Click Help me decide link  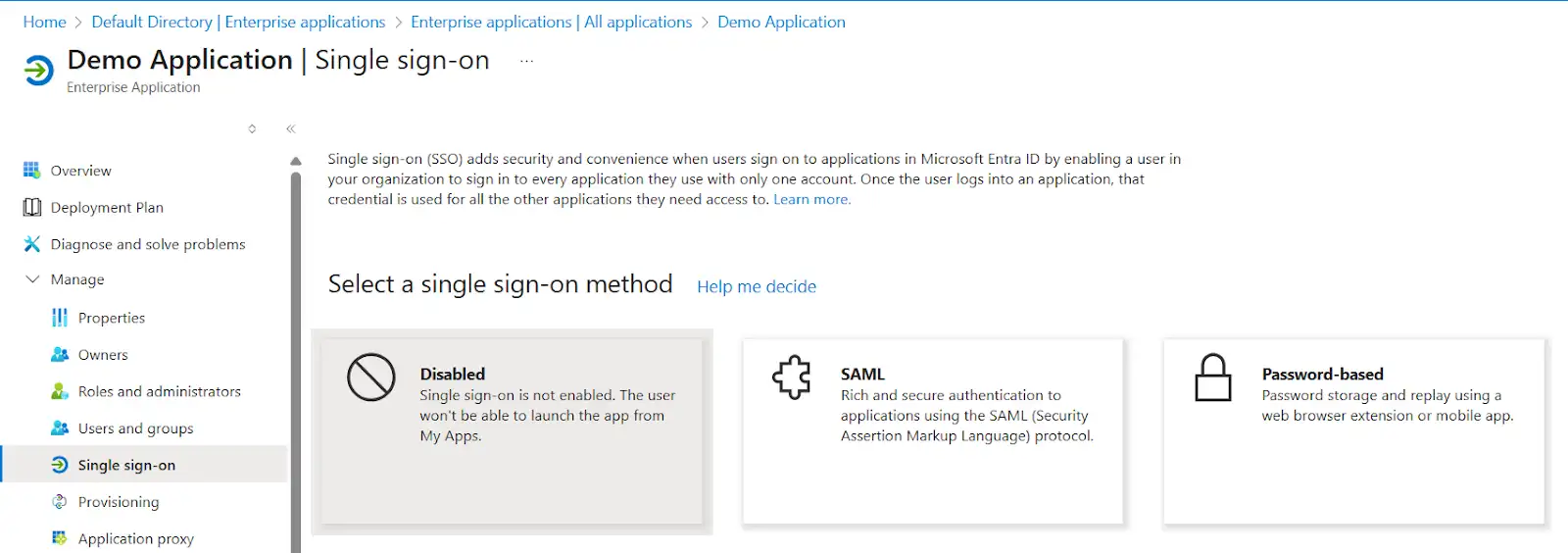[757, 286]
